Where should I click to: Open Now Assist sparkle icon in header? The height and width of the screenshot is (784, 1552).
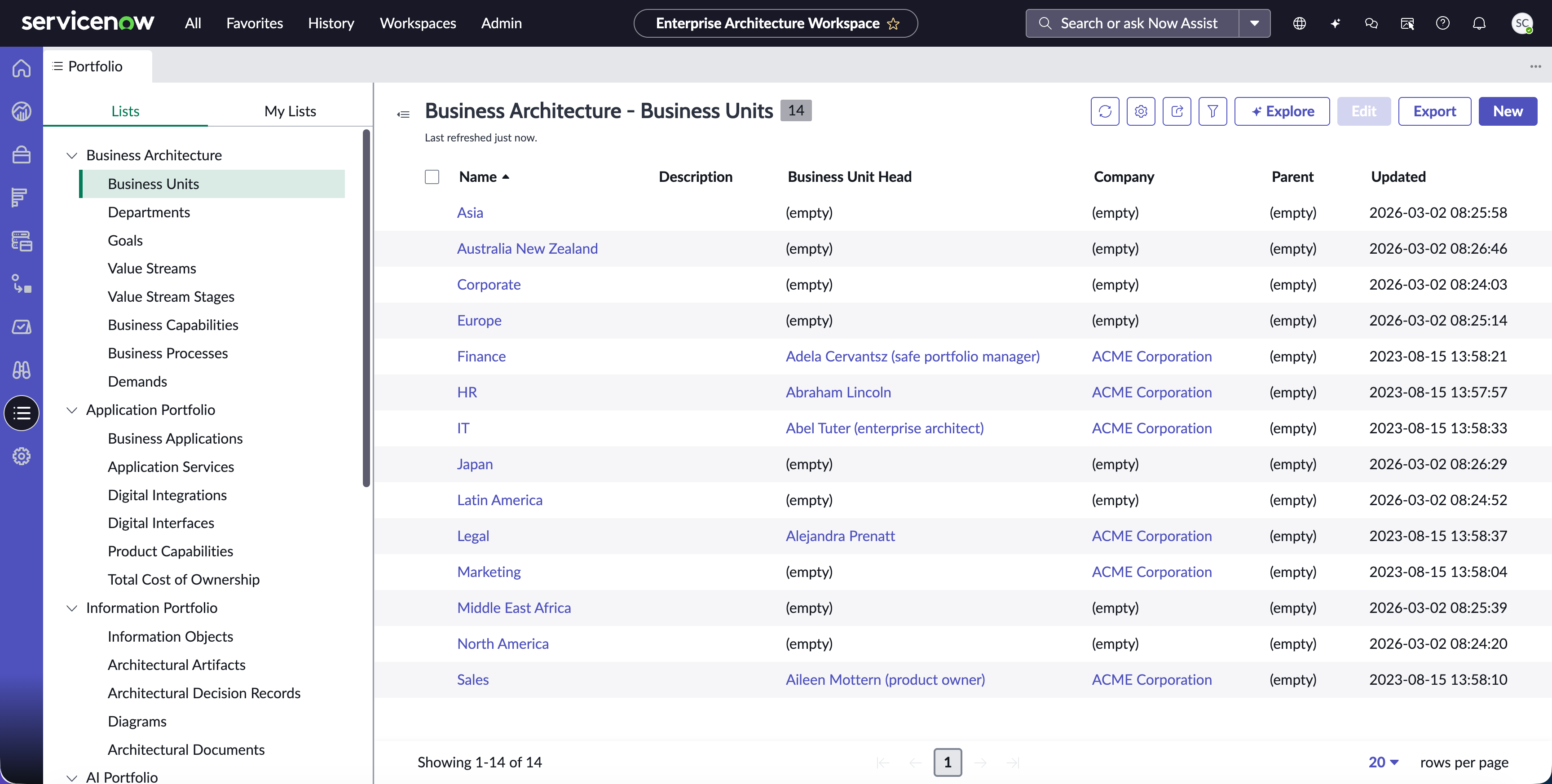(1335, 23)
